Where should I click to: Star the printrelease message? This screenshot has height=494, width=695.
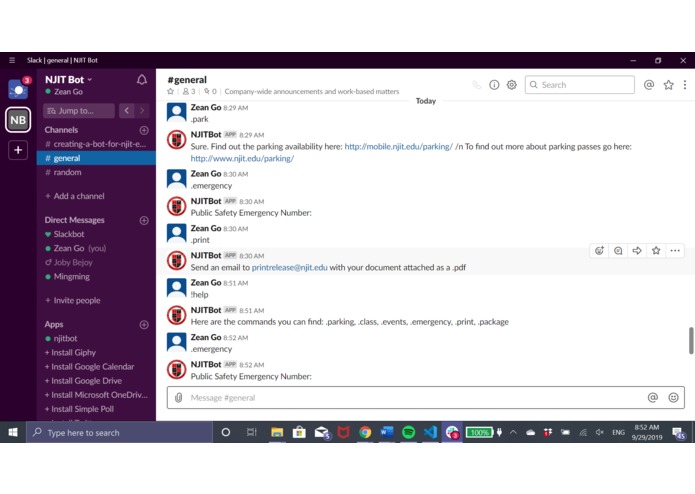[656, 251]
